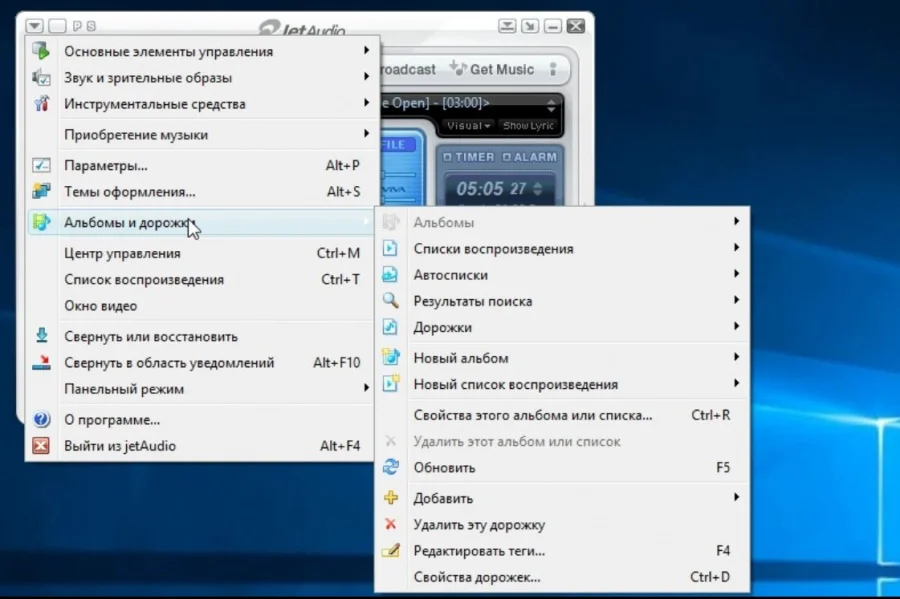The image size is (900, 599).
Task: Click the icon beside Новый альбом
Action: point(390,357)
